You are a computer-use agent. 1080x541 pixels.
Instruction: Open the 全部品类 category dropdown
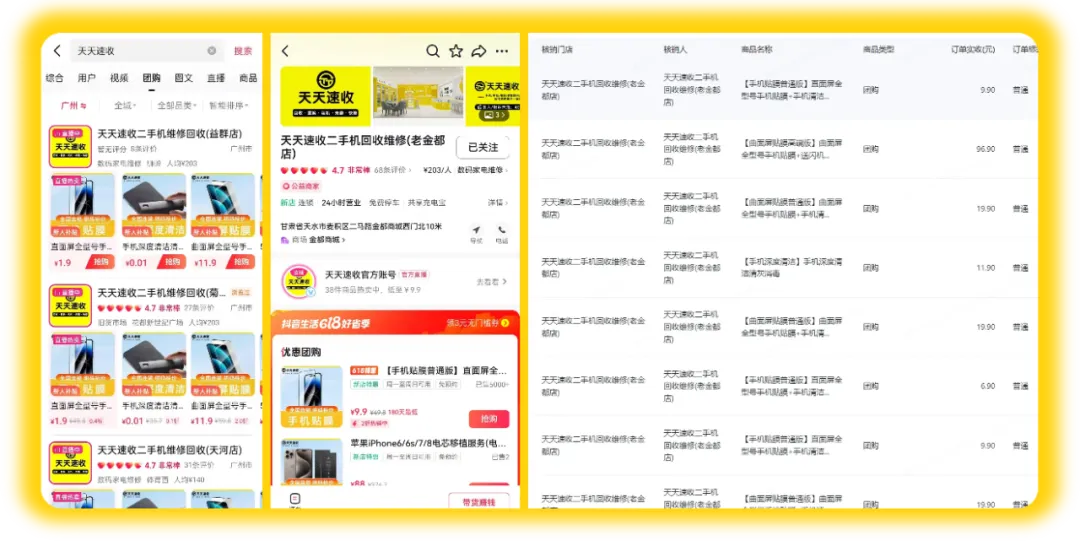[x=177, y=105]
